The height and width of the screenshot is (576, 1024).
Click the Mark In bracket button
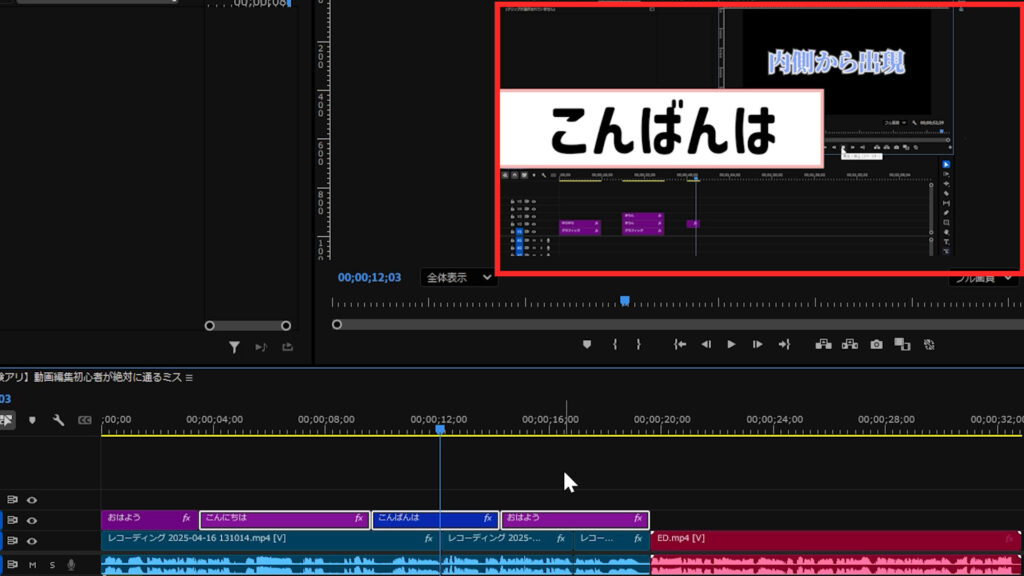[x=615, y=344]
